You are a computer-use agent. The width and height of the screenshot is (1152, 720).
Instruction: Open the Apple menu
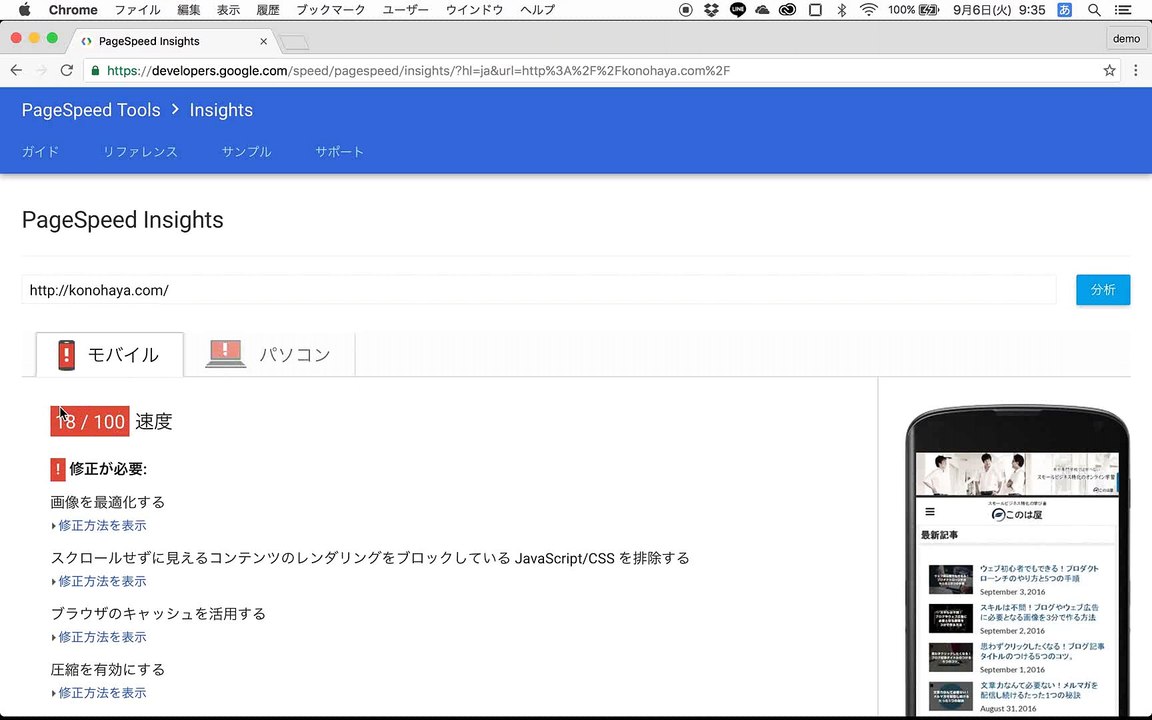pos(24,10)
